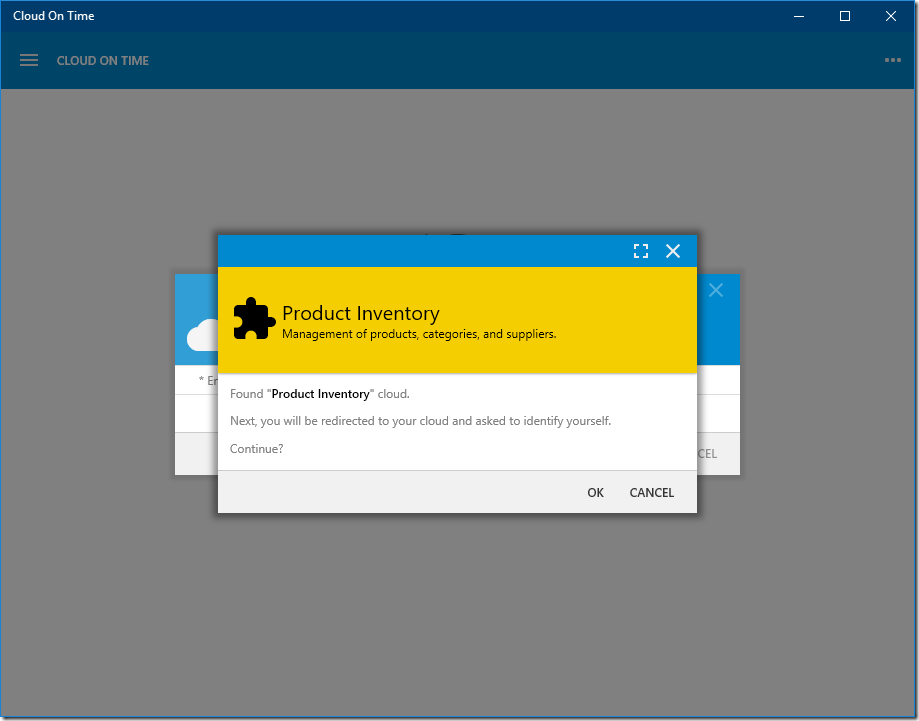Close the Product Inventory dialog
919x721 pixels.
click(x=673, y=251)
